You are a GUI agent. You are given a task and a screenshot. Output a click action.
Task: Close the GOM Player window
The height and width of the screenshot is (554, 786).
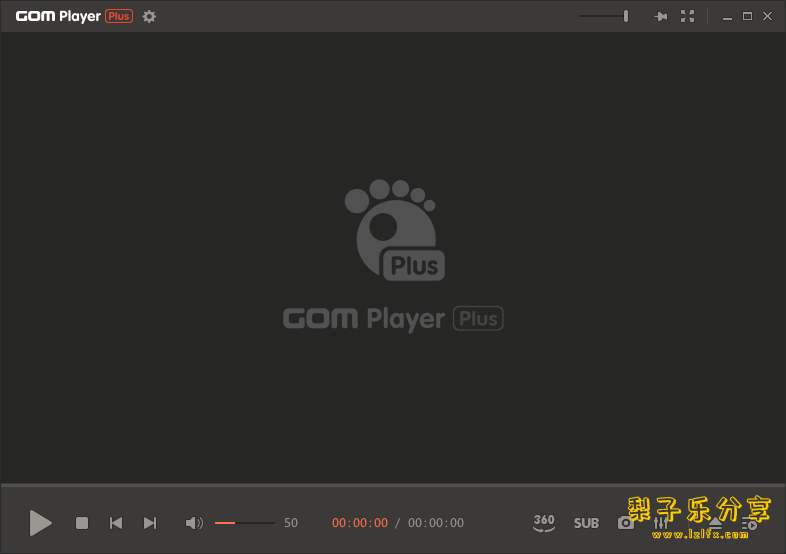tap(767, 16)
